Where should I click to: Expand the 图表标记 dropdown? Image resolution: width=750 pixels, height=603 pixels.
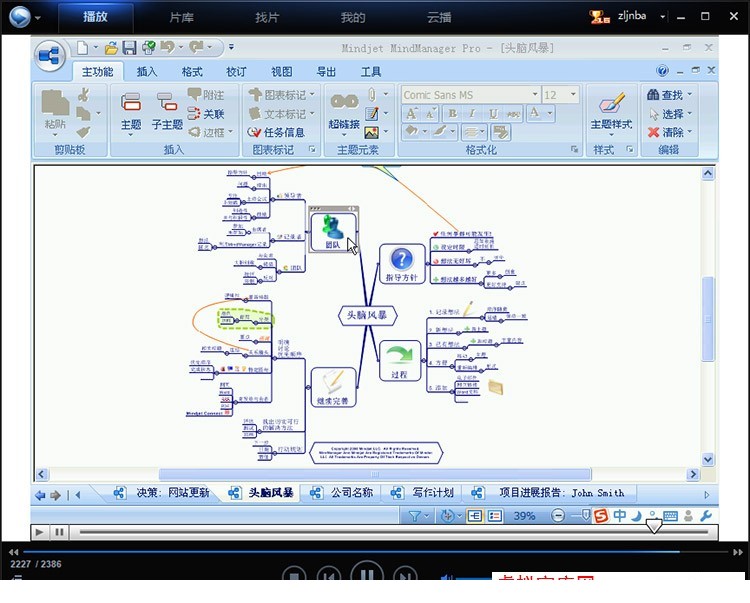coord(312,94)
